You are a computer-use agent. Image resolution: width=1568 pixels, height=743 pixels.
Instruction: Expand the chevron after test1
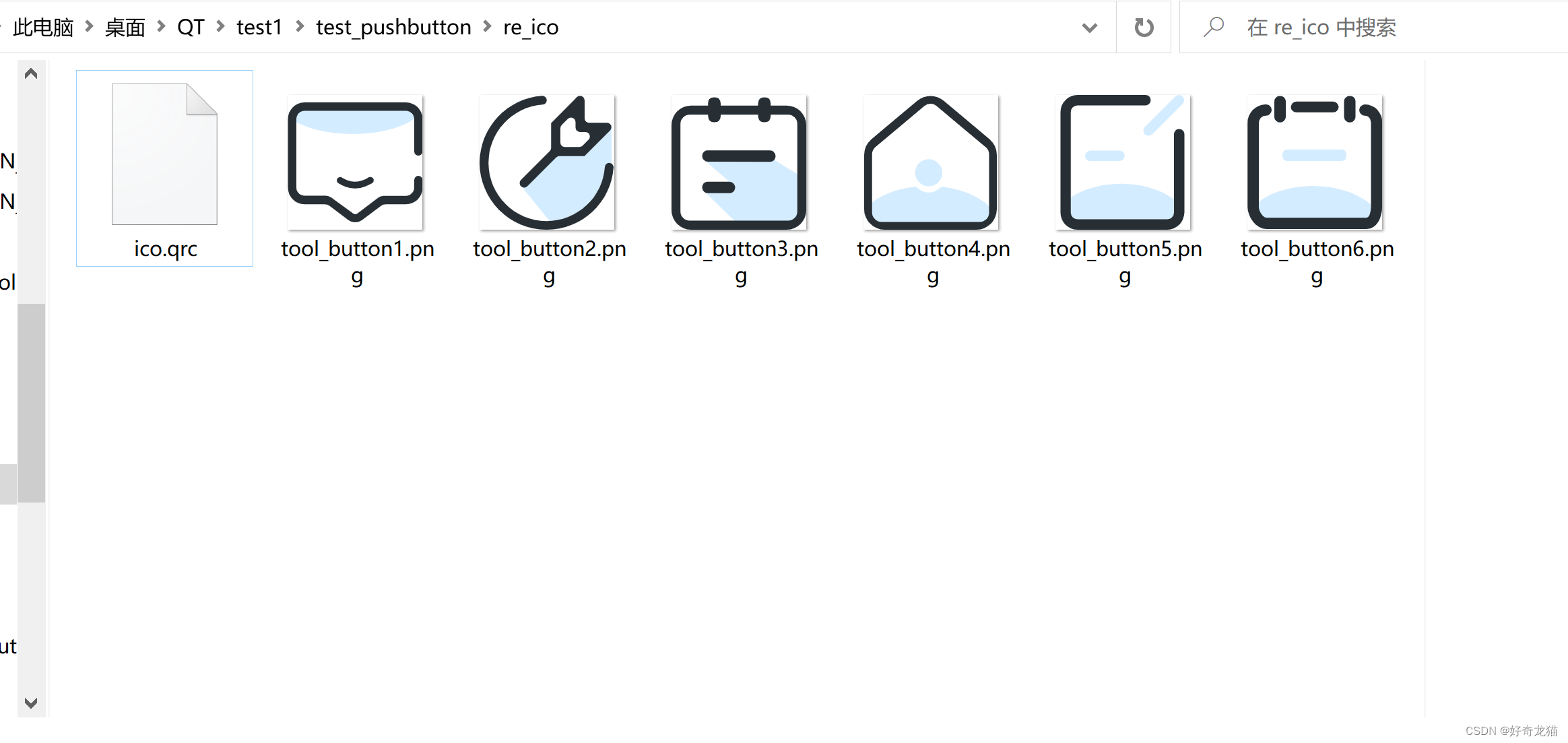pos(300,27)
